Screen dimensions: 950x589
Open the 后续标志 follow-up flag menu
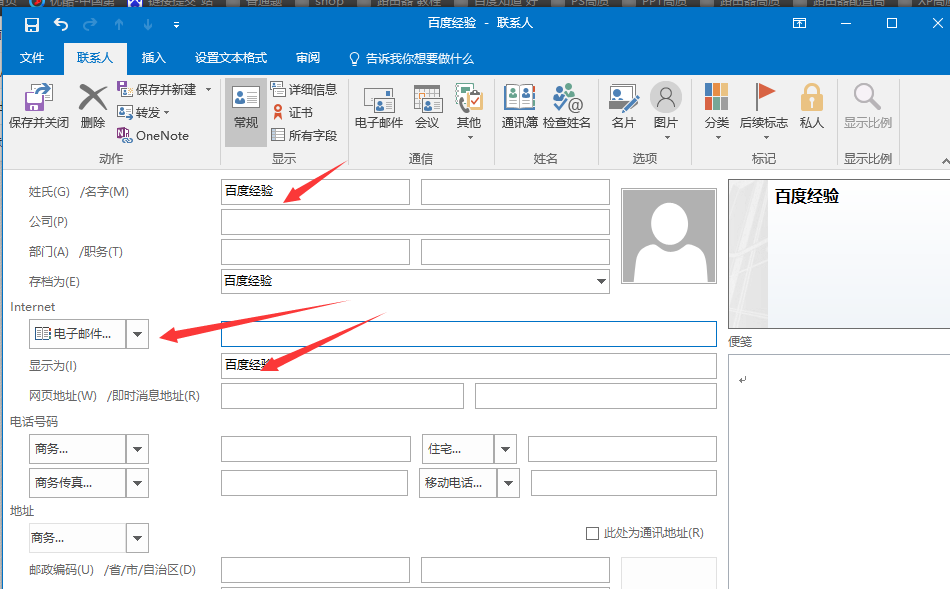click(x=764, y=111)
